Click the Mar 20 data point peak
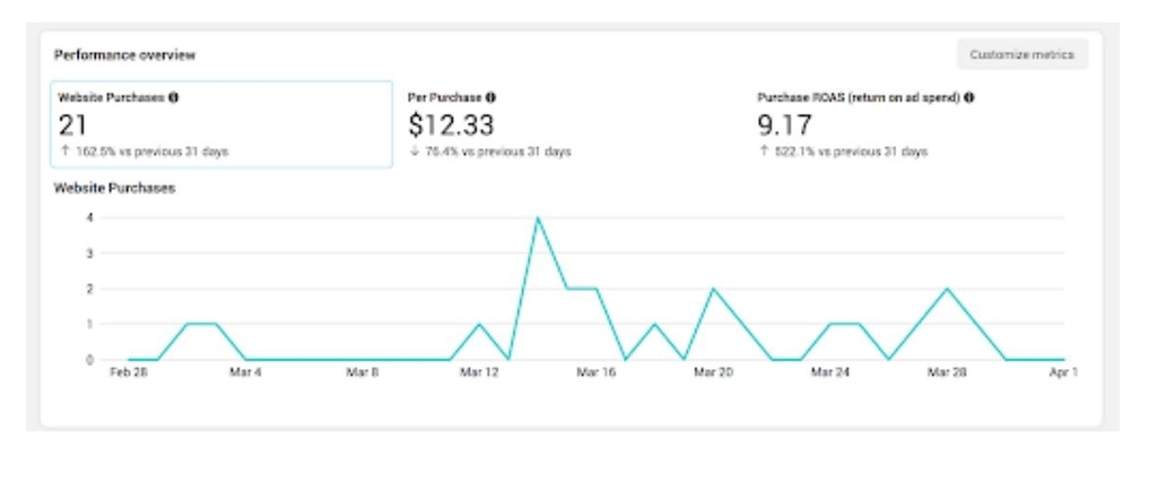Image resolution: width=1156 pixels, height=485 pixels. pyautogui.click(x=713, y=288)
